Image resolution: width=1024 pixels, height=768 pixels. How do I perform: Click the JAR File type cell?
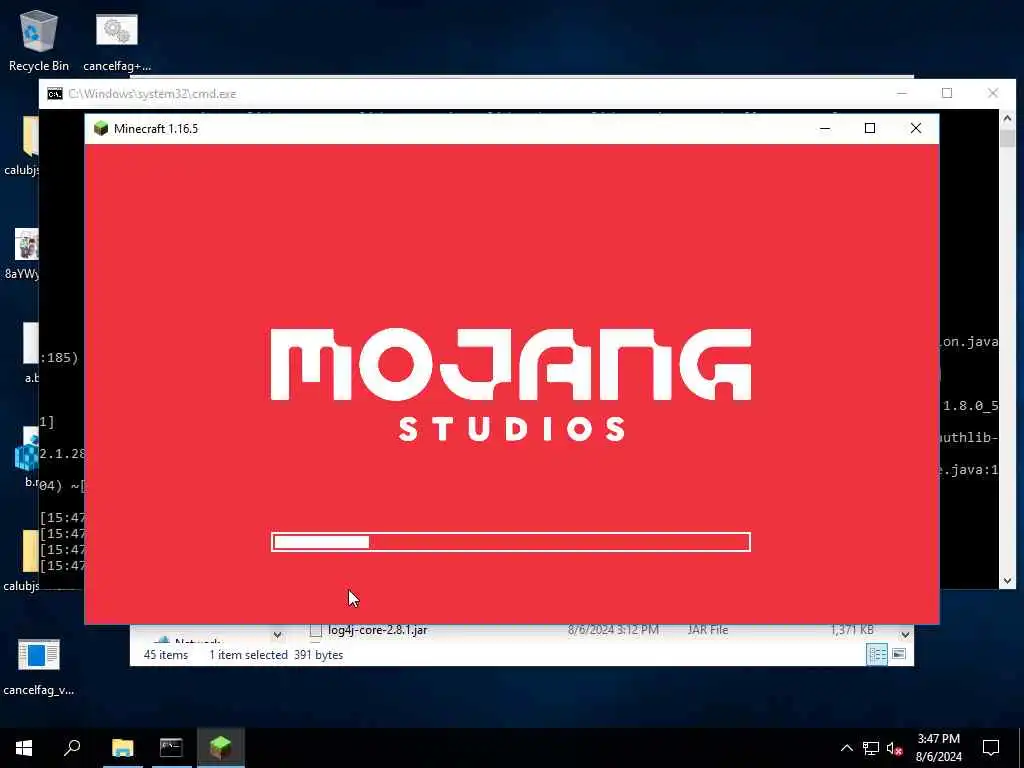(708, 630)
